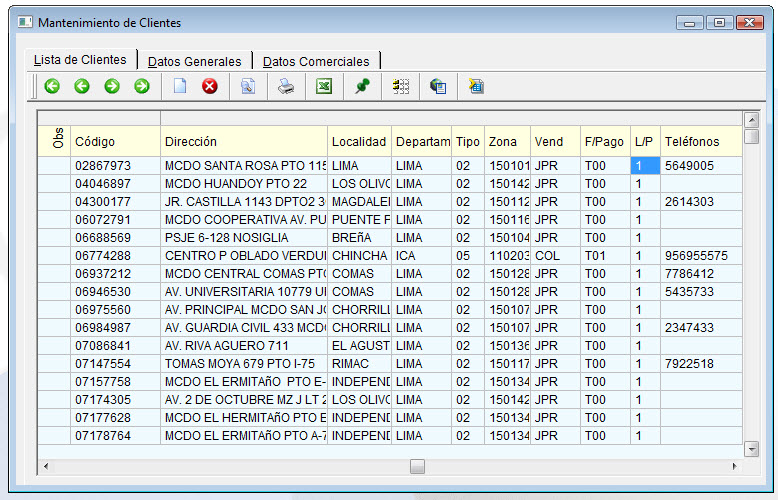Image resolution: width=778 pixels, height=500 pixels.
Task: Open the Datos Comerciales tab
Action: pos(316,61)
